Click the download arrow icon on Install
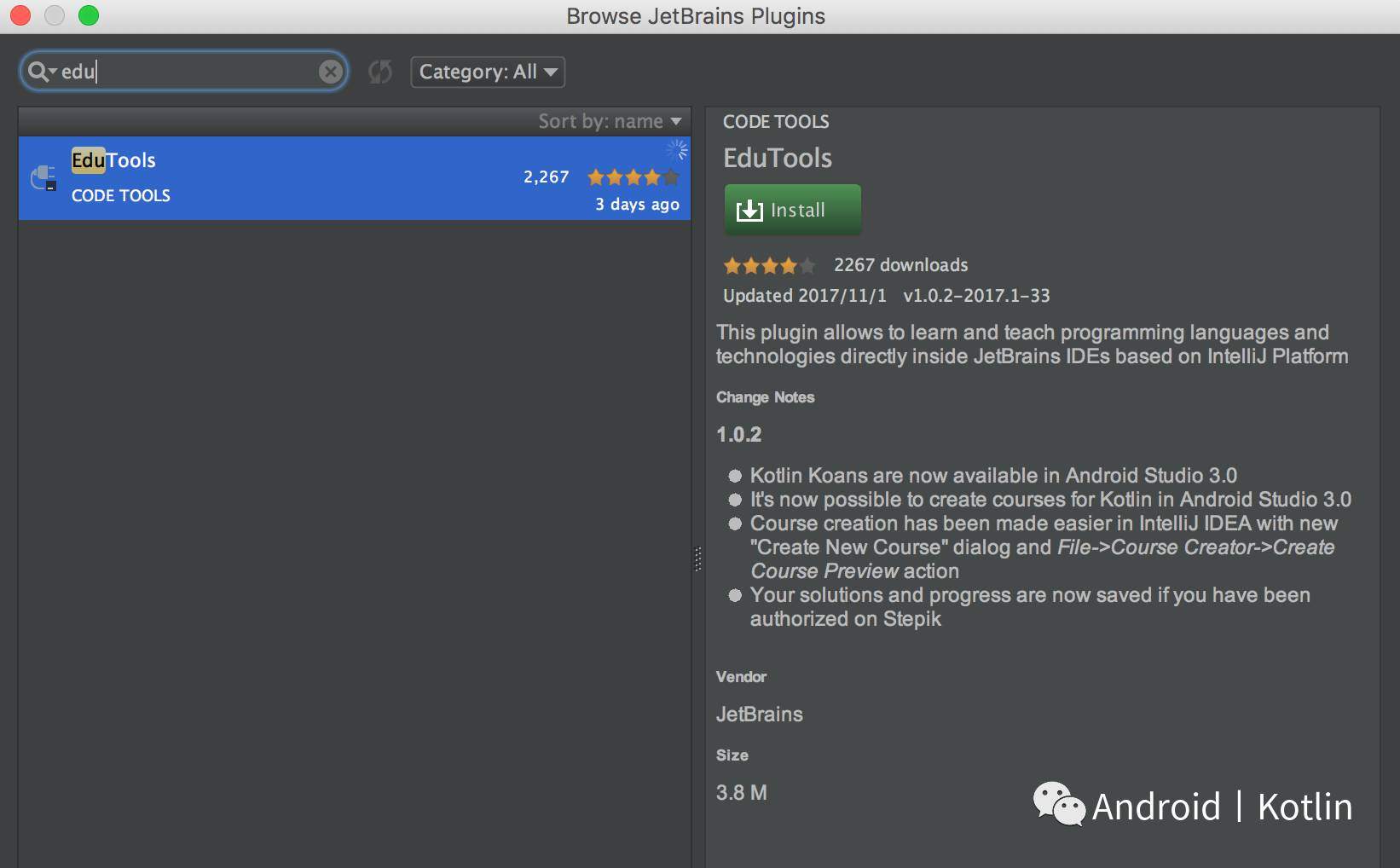The height and width of the screenshot is (868, 1400). pos(749,210)
